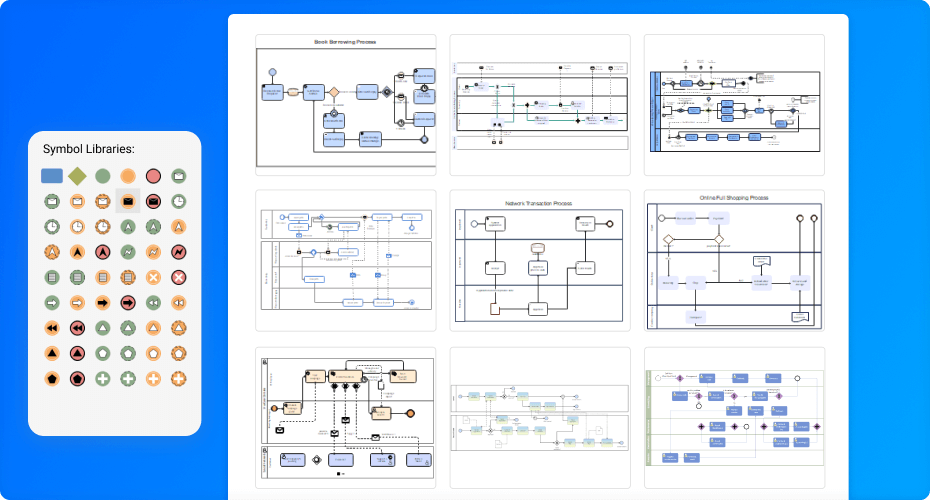
Task: Choose the orange black-filled escalation arrowhead symbol
Action: (x=77, y=252)
